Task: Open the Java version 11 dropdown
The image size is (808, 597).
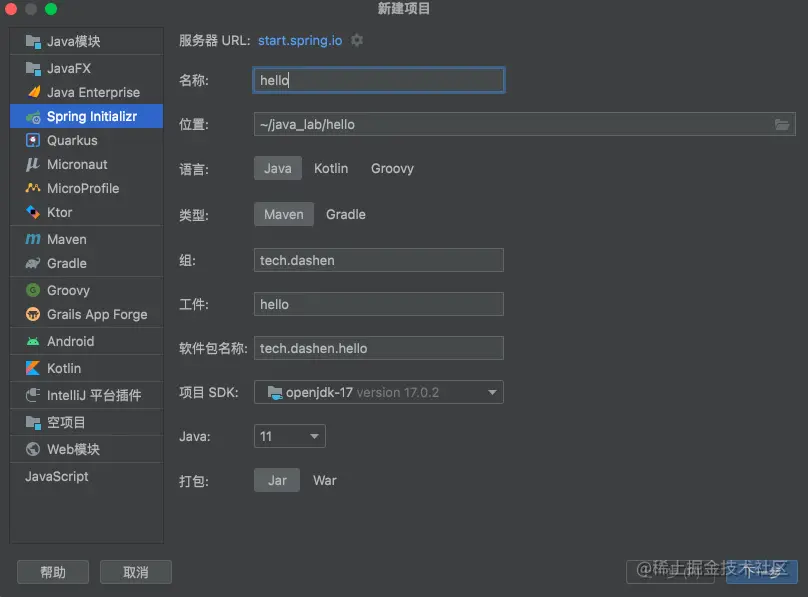Action: (290, 436)
